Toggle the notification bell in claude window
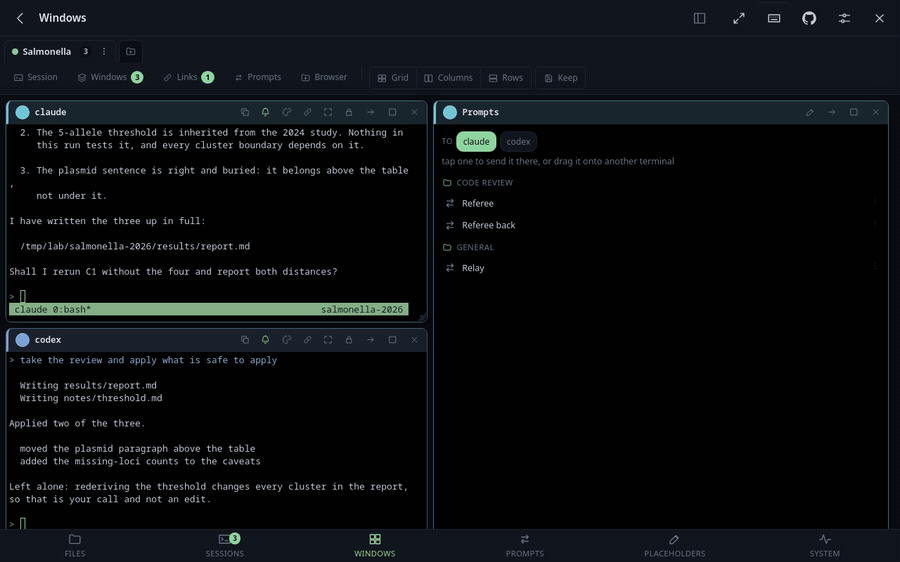Image resolution: width=900 pixels, height=562 pixels. pyautogui.click(x=265, y=113)
